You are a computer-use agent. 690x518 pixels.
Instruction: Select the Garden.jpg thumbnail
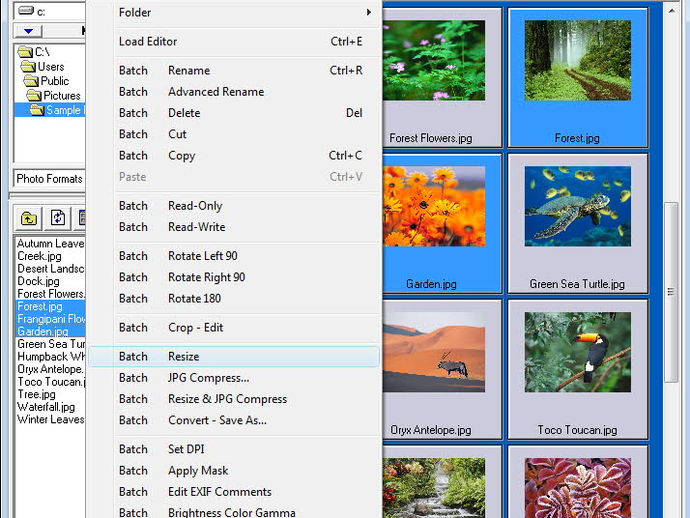point(441,224)
